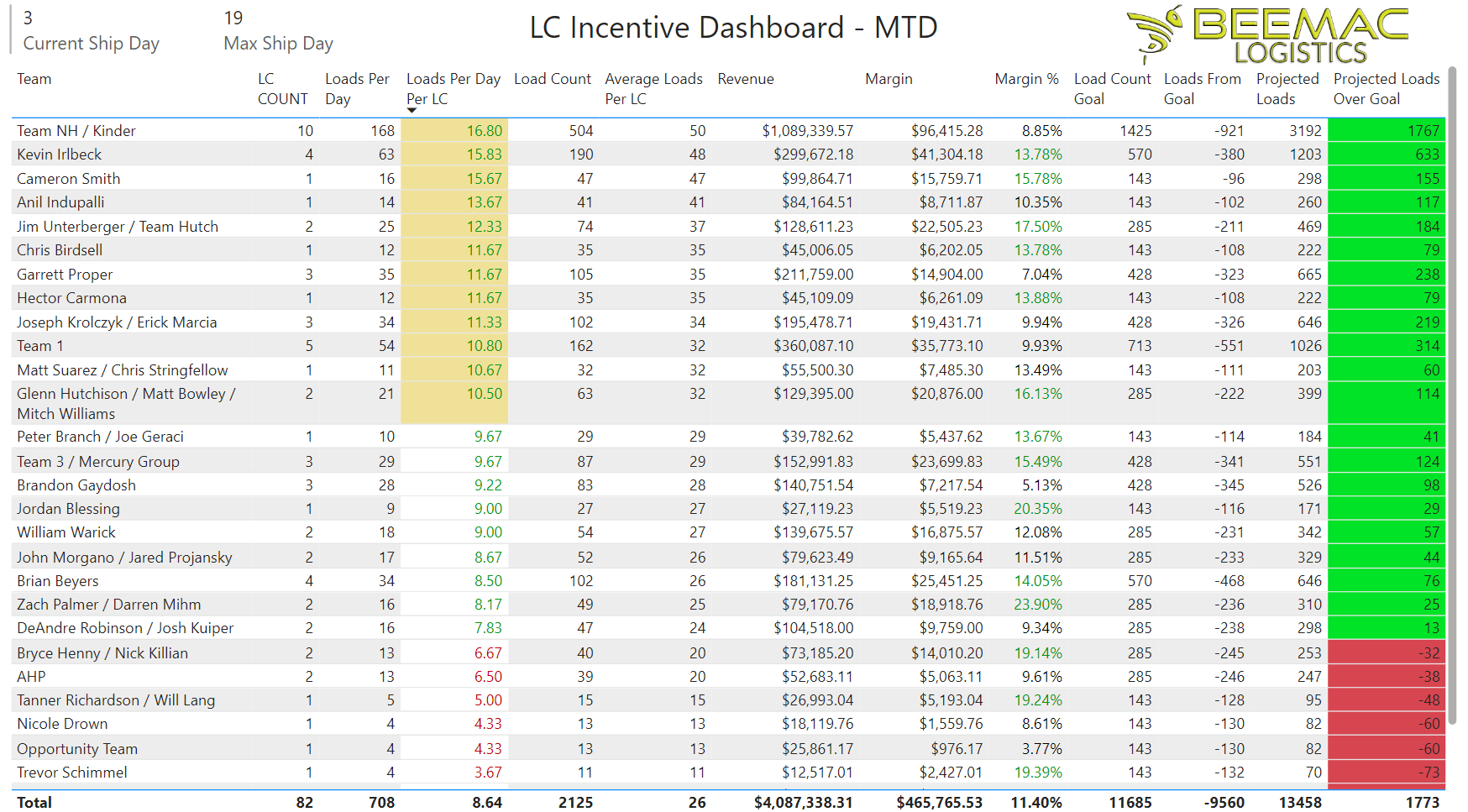The image size is (1468, 812).
Task: Select Joseph Krolczyk / Erick Marcia row
Action: coord(728,322)
